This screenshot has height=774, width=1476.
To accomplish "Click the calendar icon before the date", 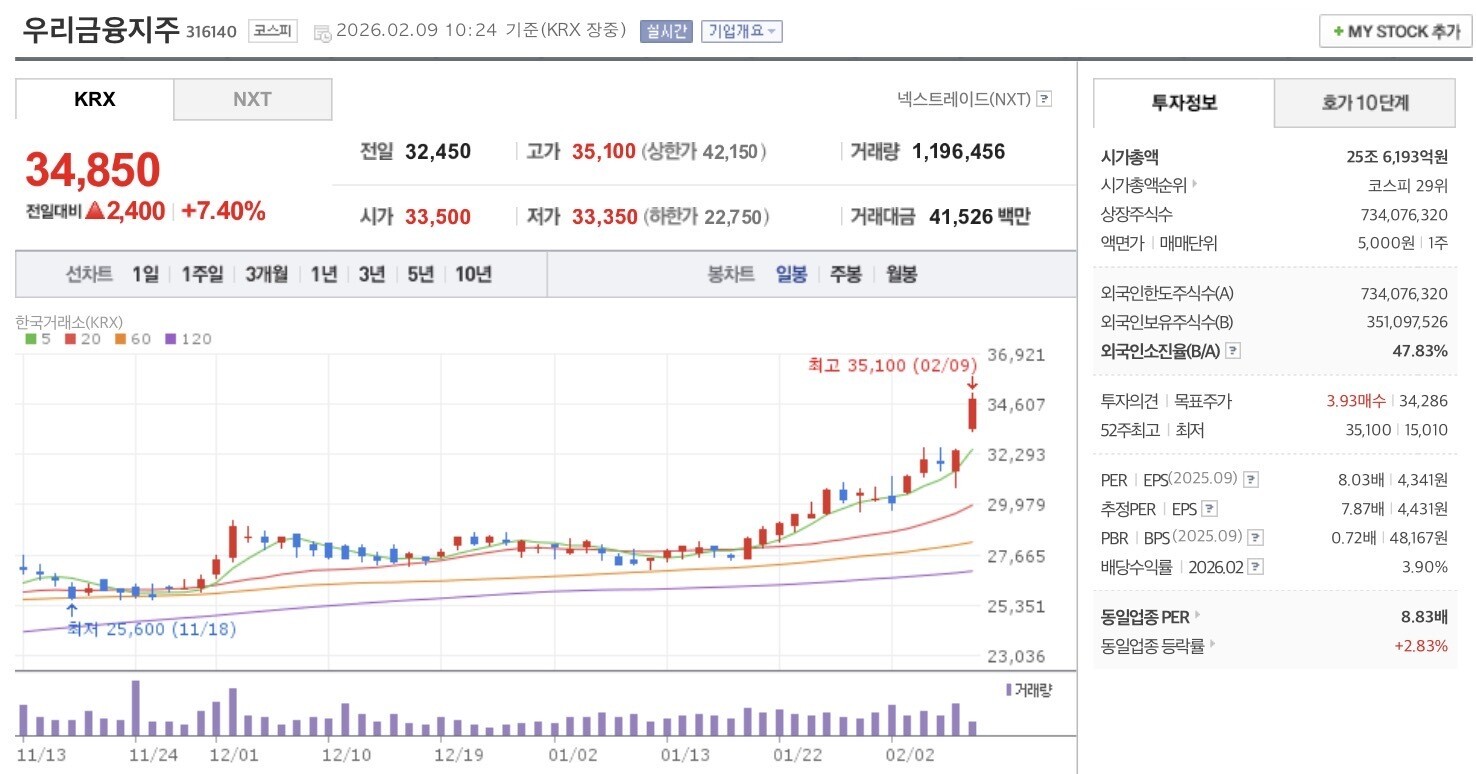I will (x=322, y=32).
